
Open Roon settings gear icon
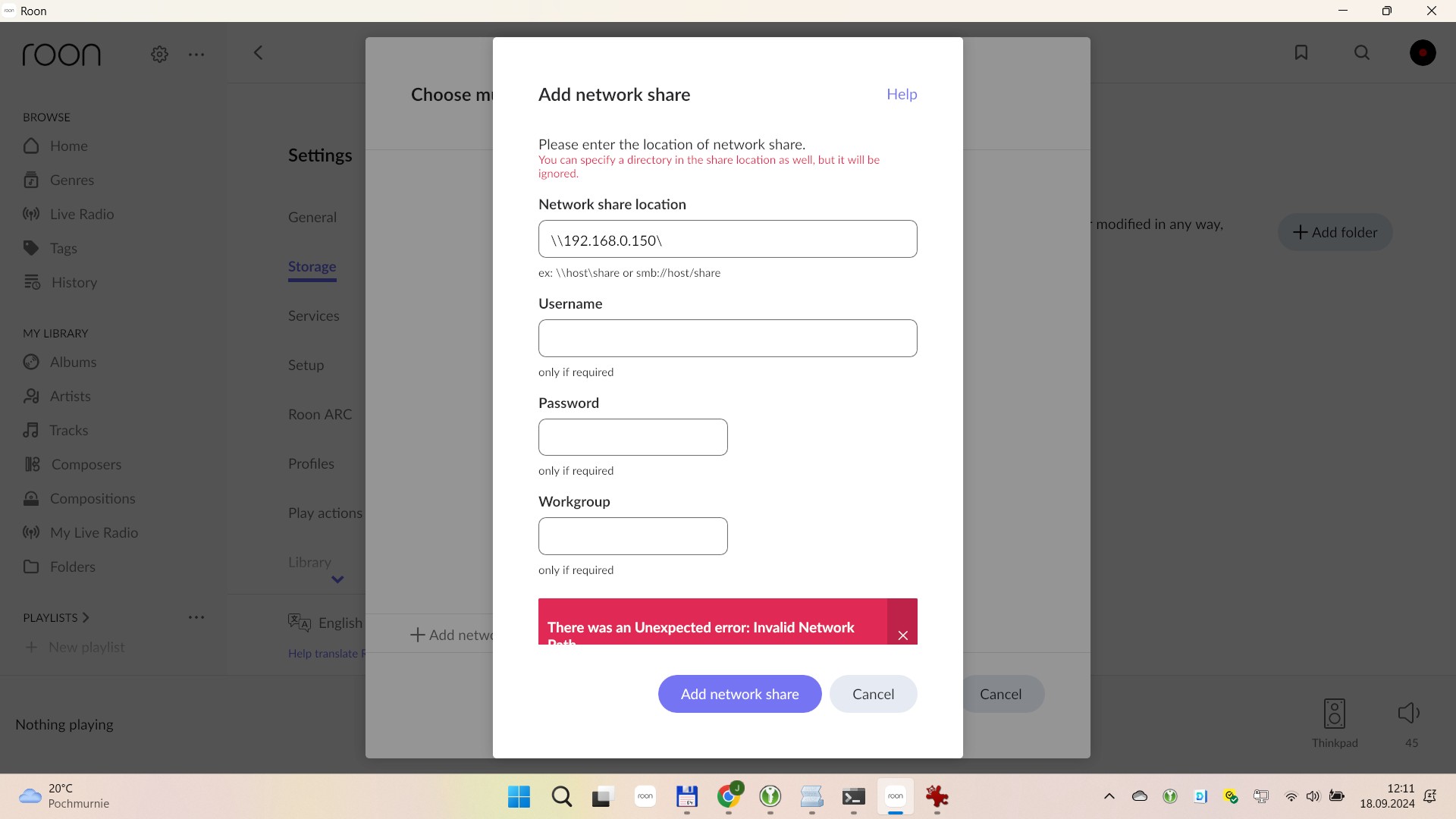coord(159,54)
